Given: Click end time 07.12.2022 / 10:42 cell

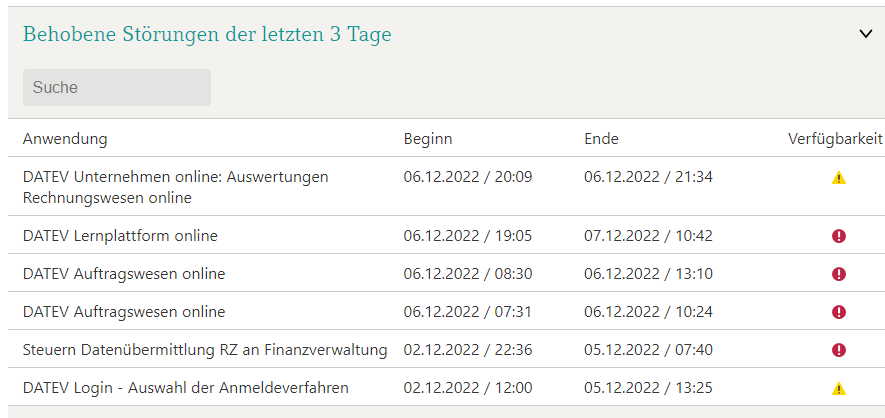Looking at the screenshot, I should 649,236.
